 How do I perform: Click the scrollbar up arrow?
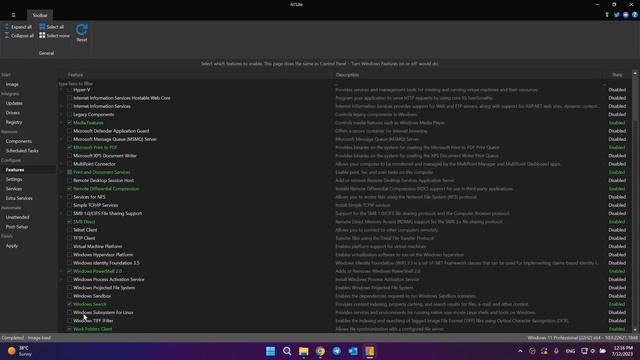635,73
